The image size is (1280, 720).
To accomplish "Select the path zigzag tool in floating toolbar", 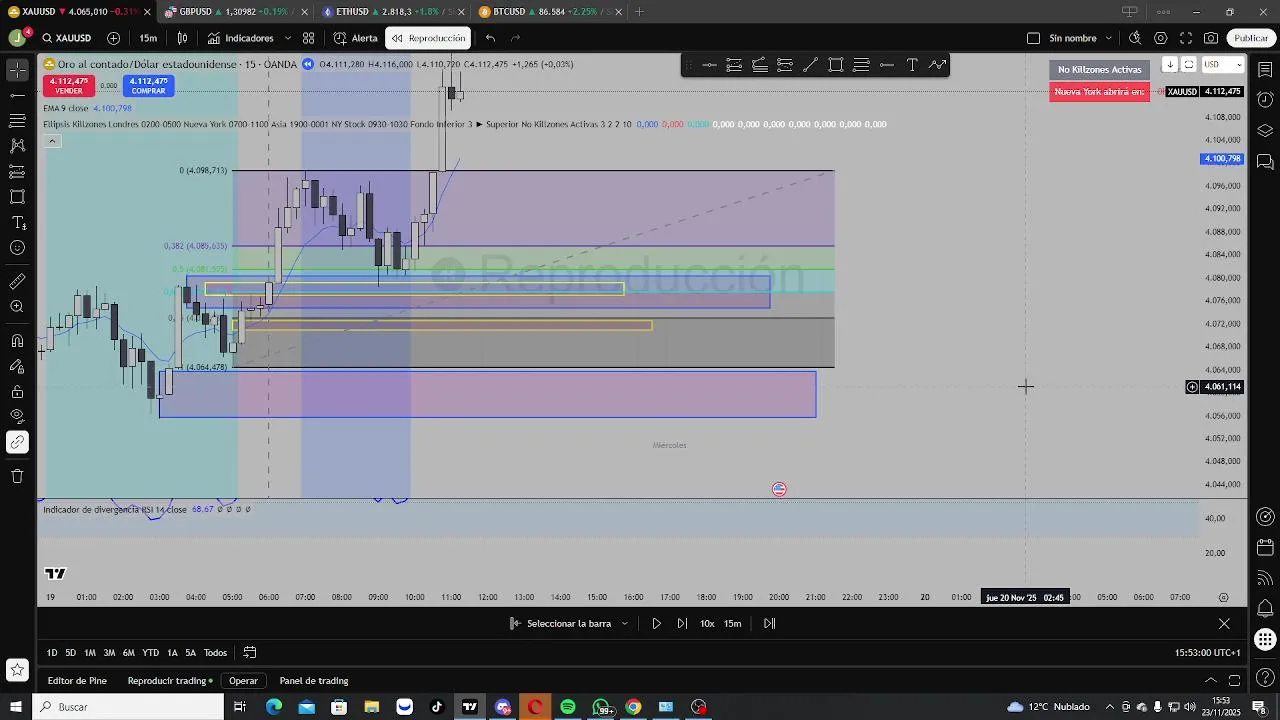I will pyautogui.click(x=937, y=65).
